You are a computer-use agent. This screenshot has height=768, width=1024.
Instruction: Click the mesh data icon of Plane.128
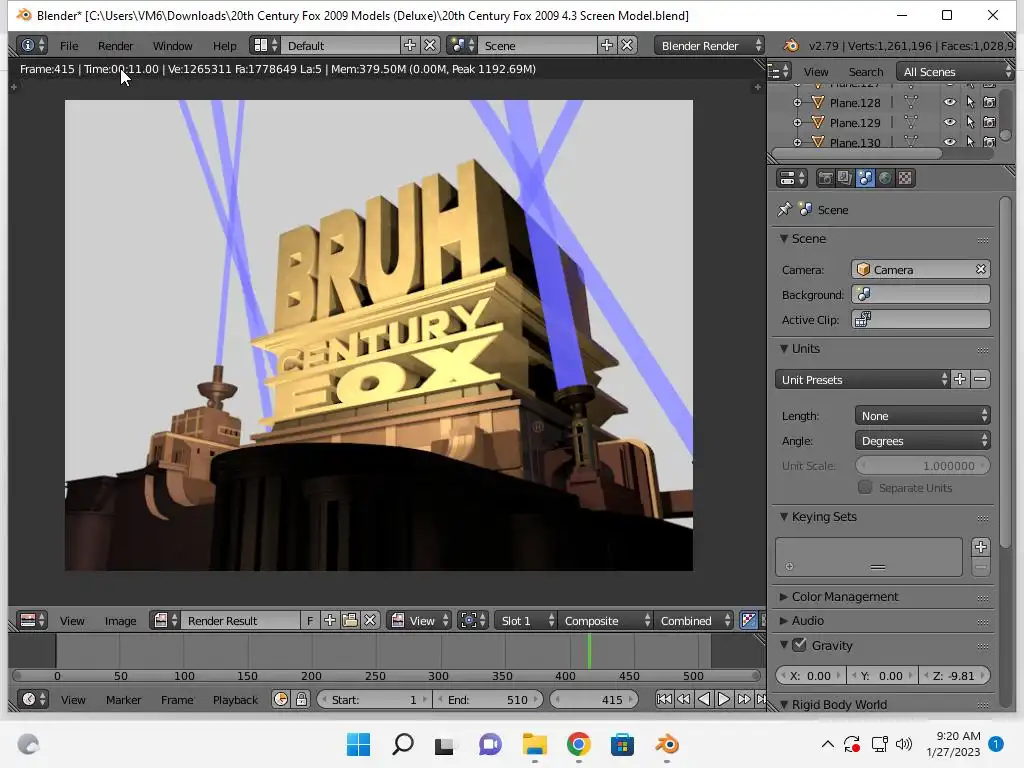pos(910,103)
